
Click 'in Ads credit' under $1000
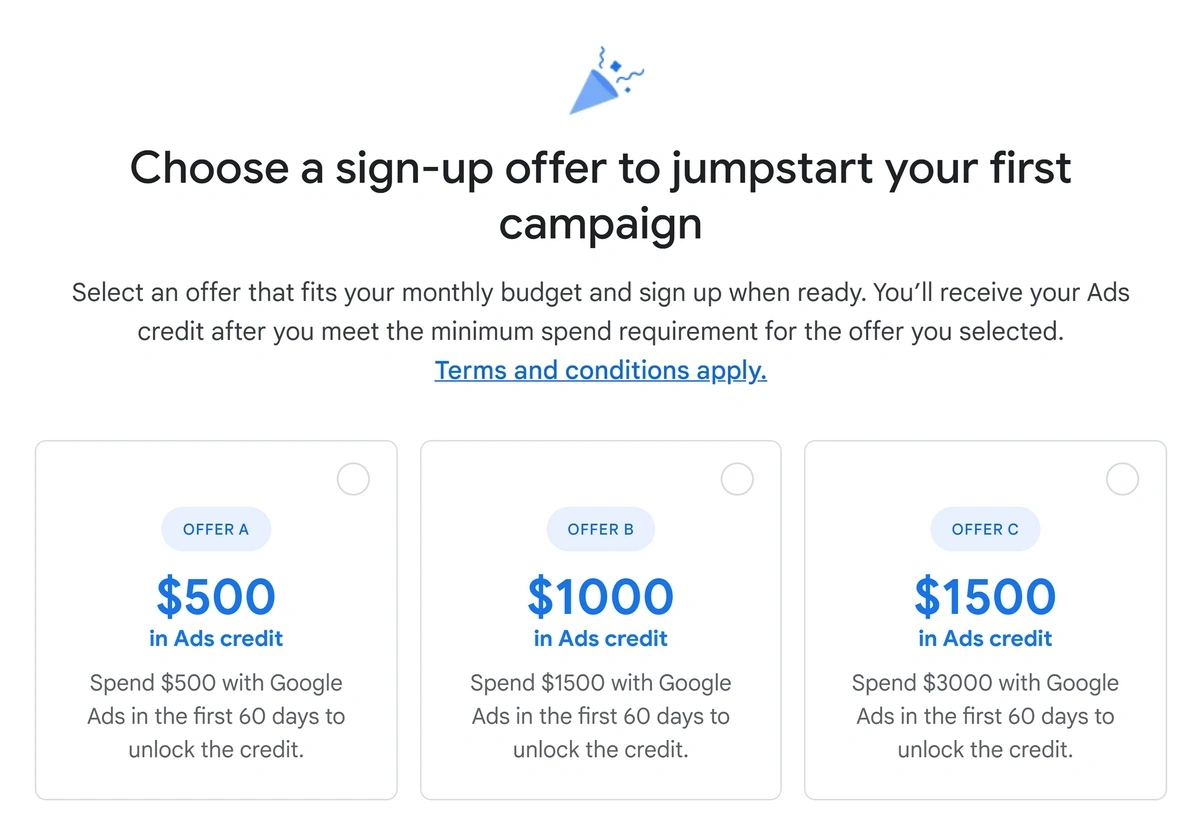pyautogui.click(x=601, y=638)
